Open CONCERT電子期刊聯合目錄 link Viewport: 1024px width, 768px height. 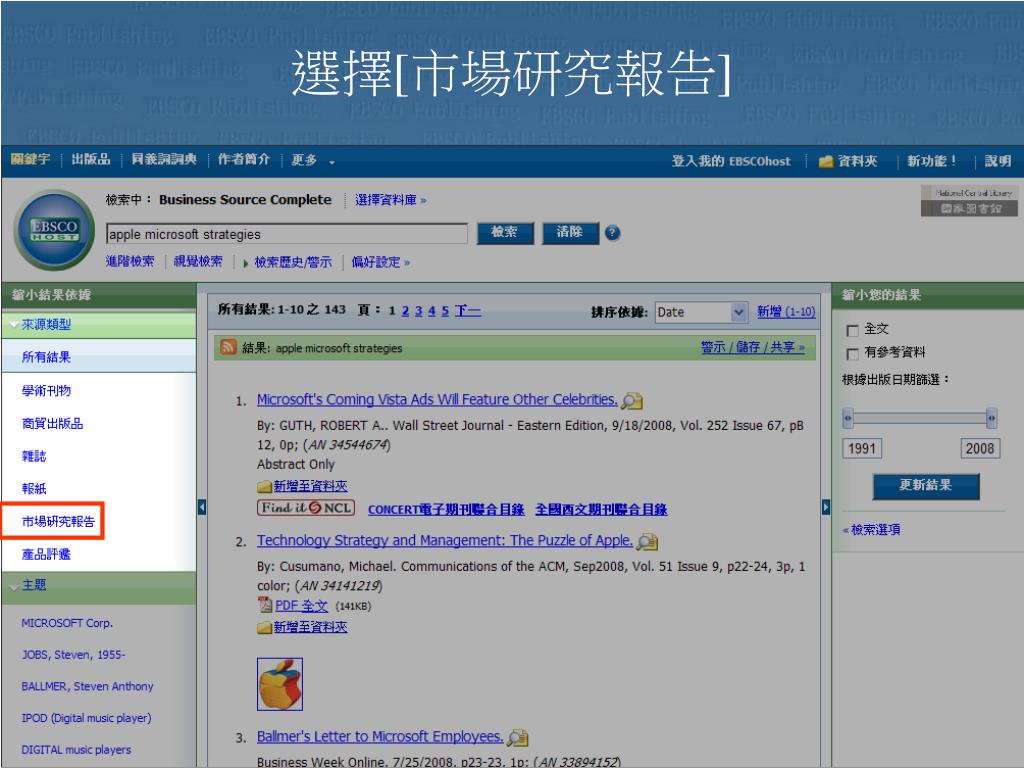[446, 509]
